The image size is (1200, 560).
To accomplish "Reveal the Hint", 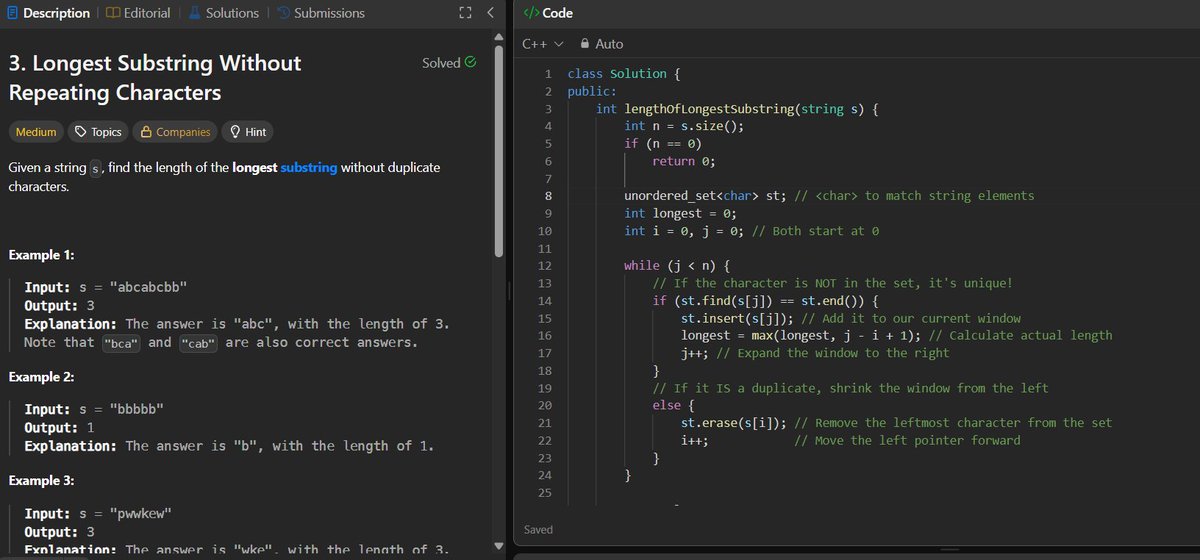I will pyautogui.click(x=247, y=132).
